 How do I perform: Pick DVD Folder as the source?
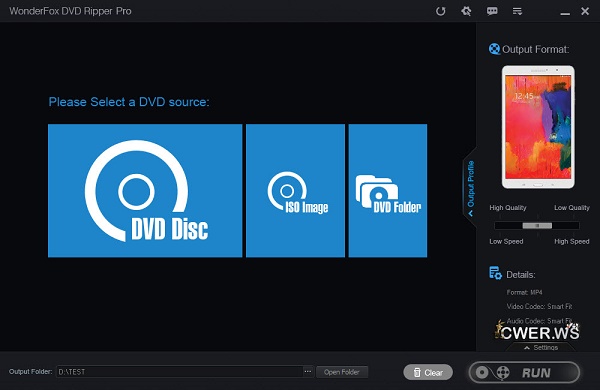(x=388, y=191)
